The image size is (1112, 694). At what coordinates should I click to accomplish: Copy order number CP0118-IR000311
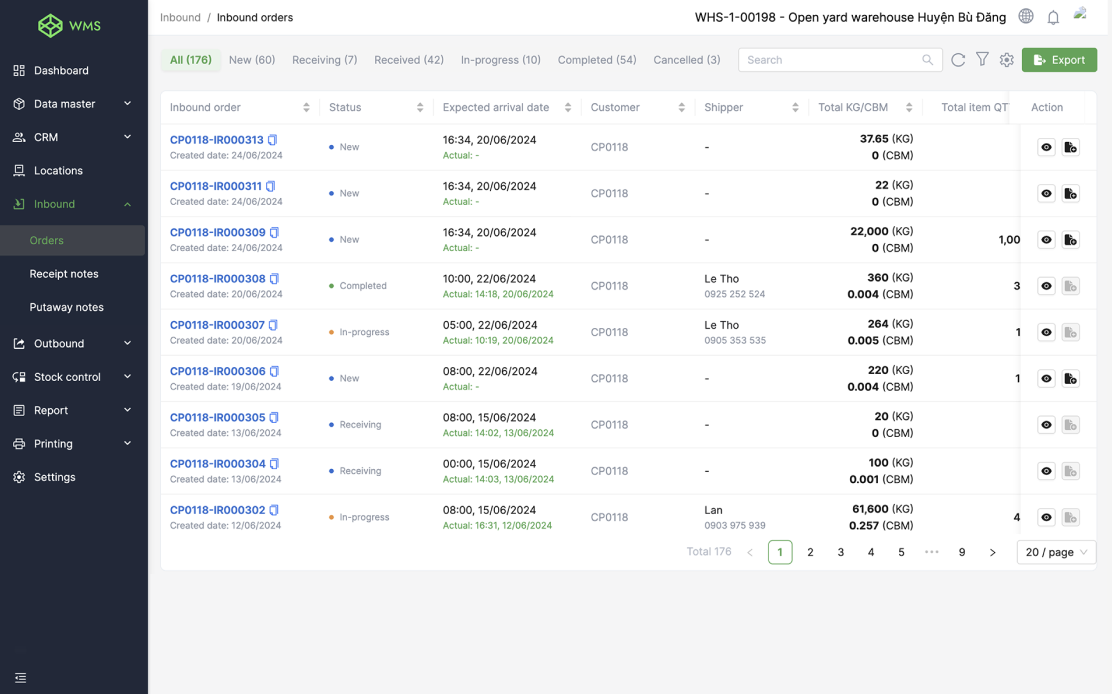tap(270, 186)
